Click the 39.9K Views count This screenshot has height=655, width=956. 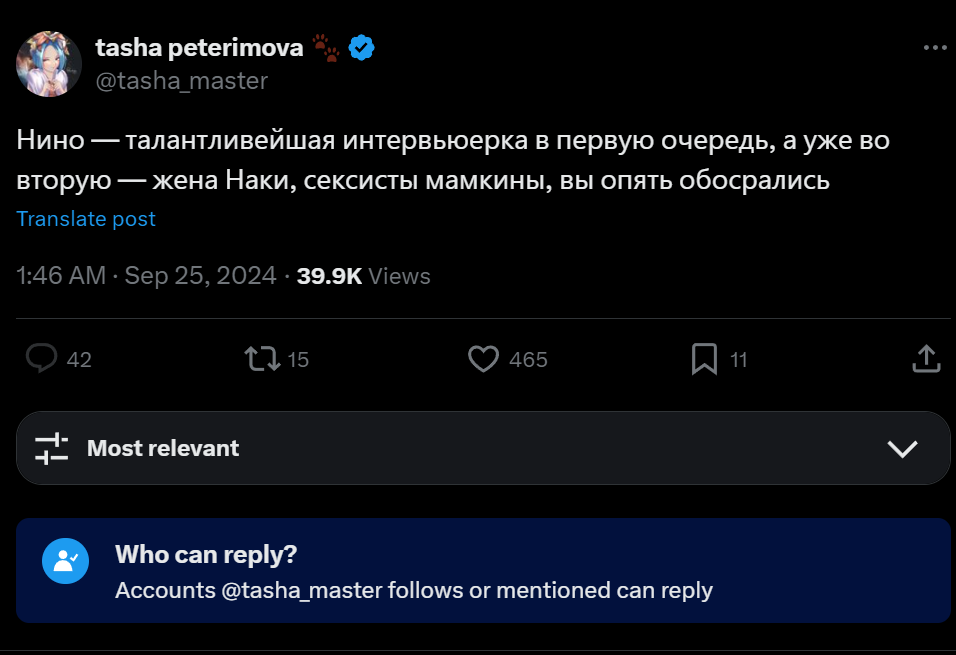click(363, 276)
